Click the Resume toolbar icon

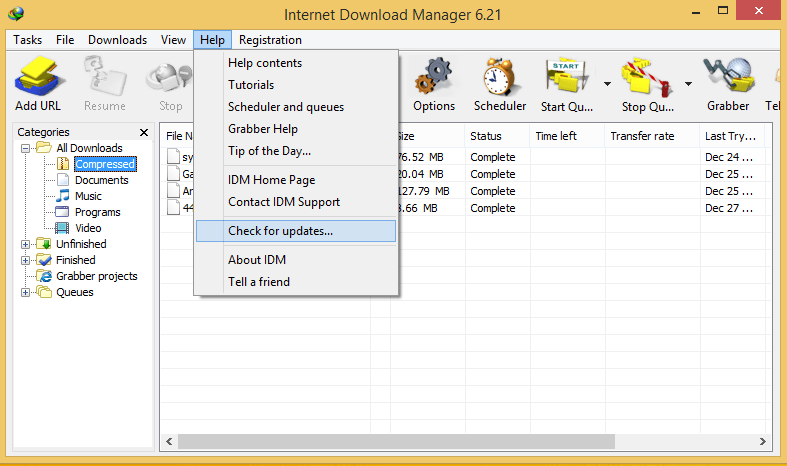point(104,77)
